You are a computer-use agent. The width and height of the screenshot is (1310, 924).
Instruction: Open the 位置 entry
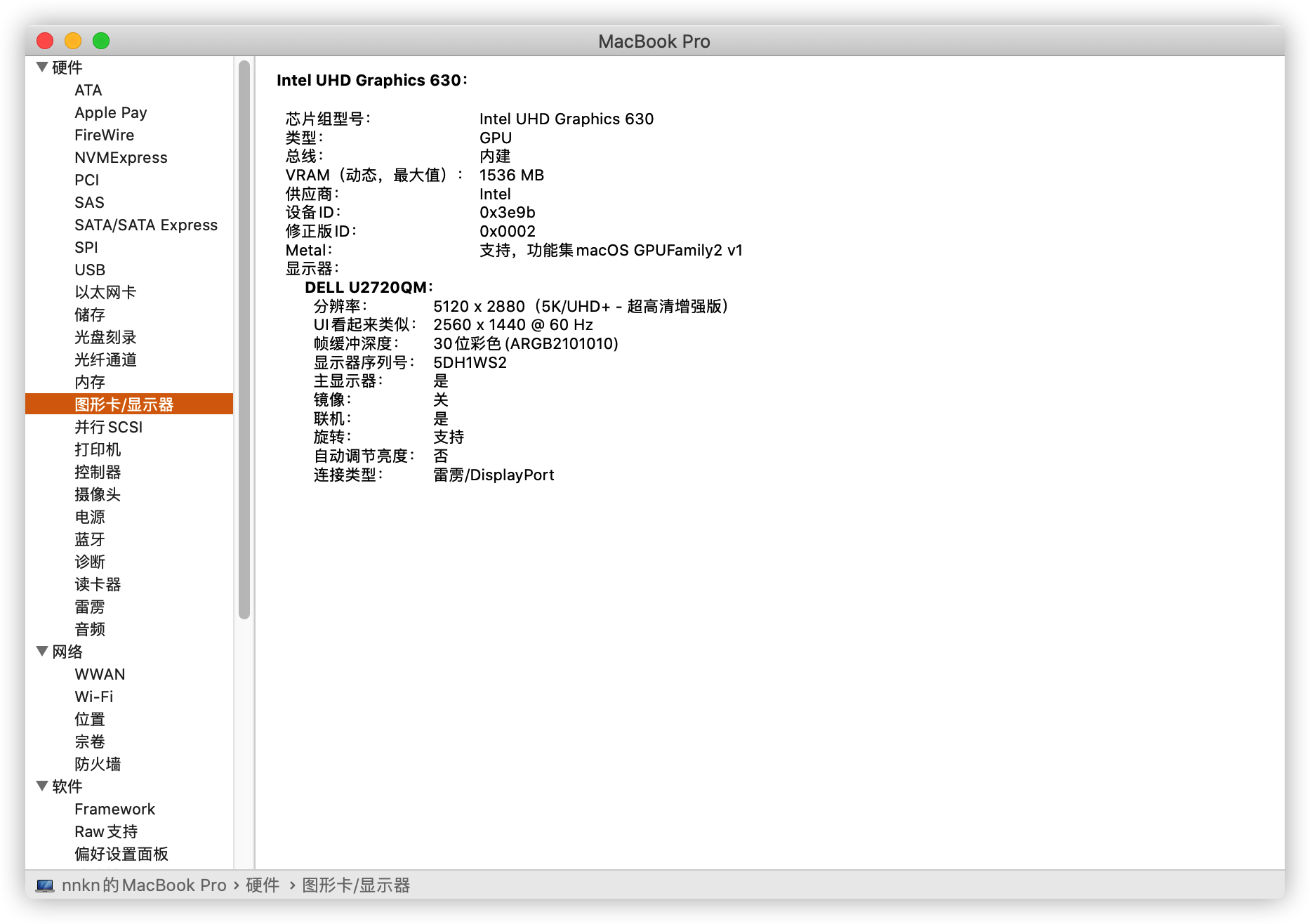pyautogui.click(x=90, y=719)
